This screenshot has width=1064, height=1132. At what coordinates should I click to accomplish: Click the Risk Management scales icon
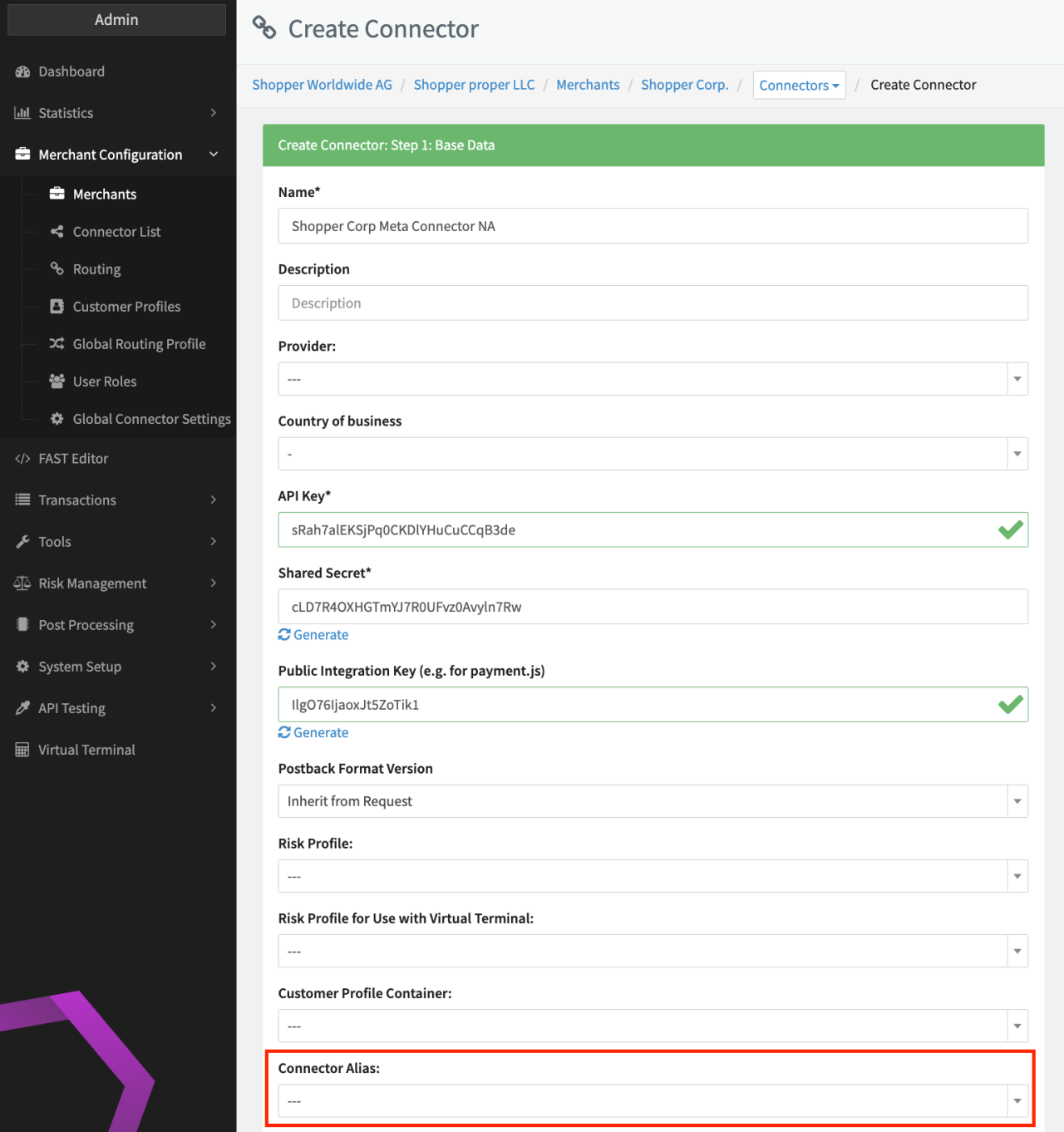pos(22,583)
